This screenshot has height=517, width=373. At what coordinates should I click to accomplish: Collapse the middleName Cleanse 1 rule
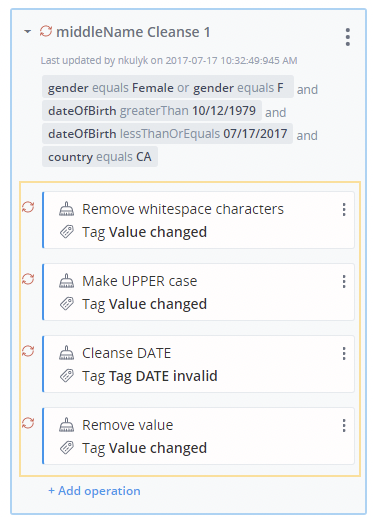click(x=28, y=32)
